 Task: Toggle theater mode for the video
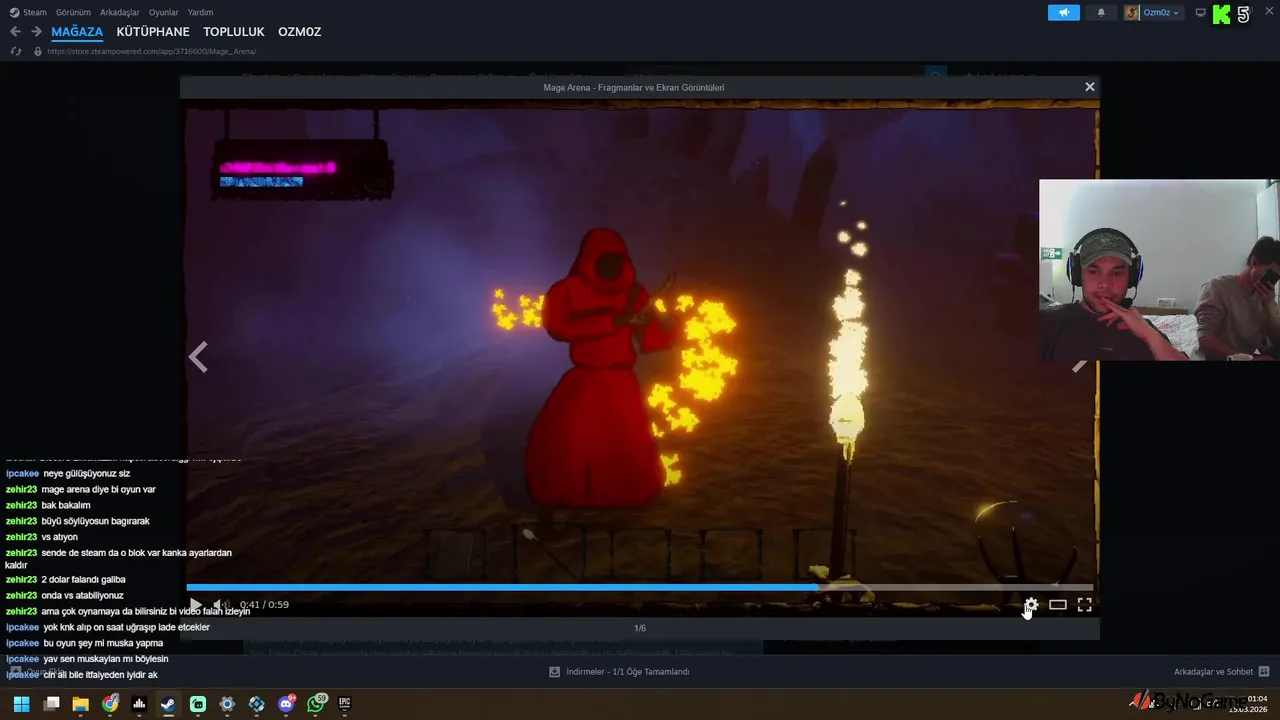[1057, 605]
